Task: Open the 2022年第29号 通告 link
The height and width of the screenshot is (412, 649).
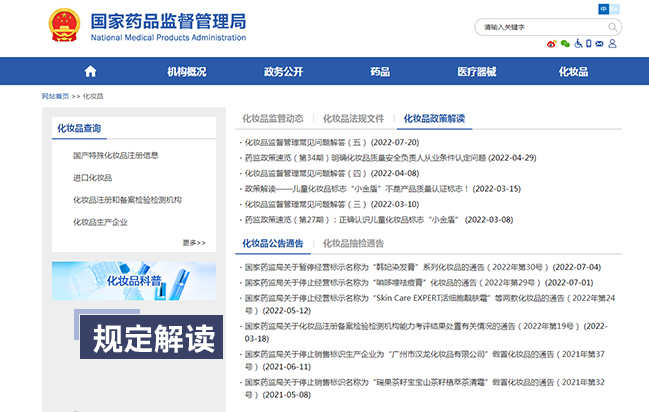Action: (x=419, y=282)
